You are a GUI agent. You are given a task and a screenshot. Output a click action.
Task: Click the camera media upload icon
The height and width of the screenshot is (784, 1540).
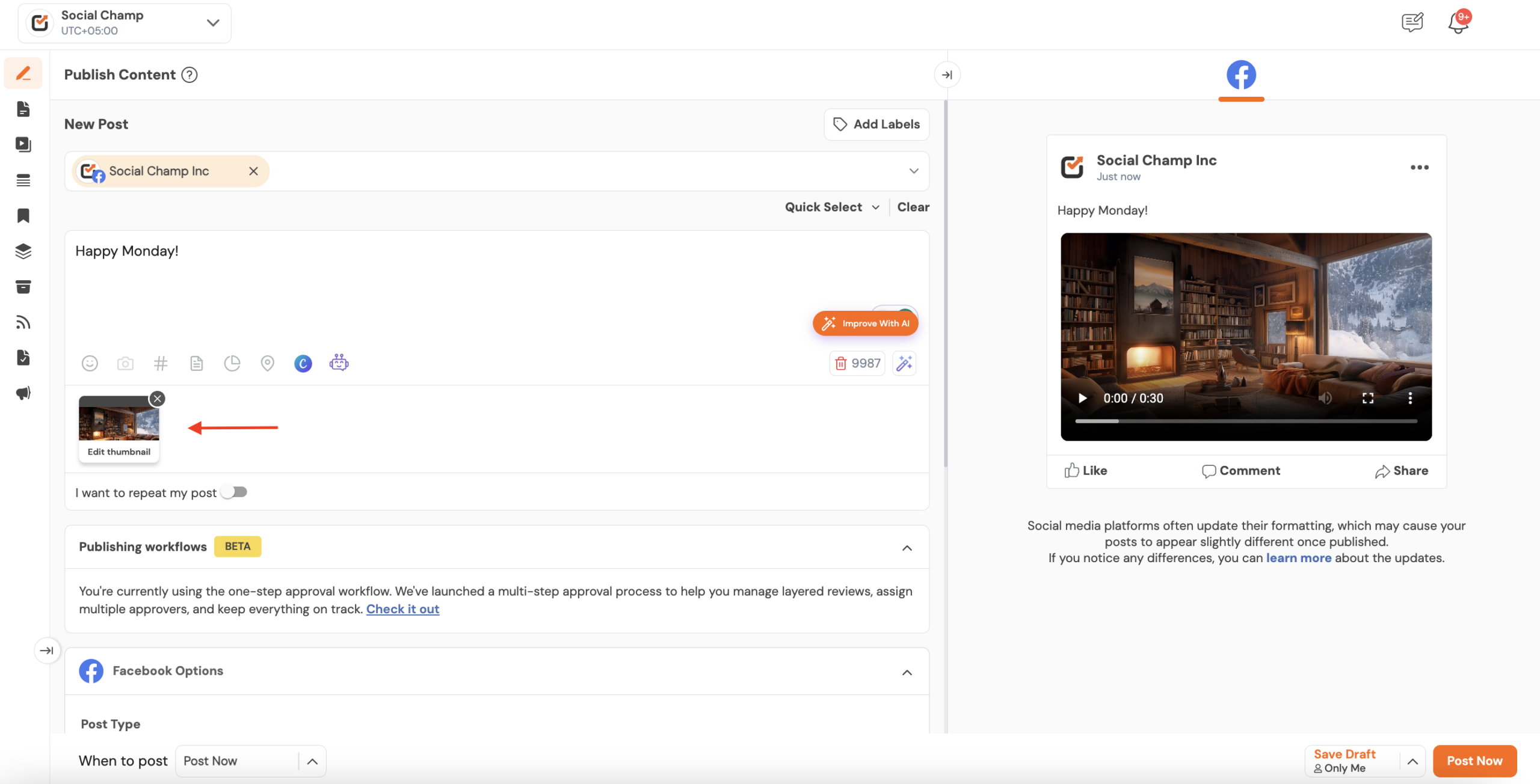coord(125,363)
